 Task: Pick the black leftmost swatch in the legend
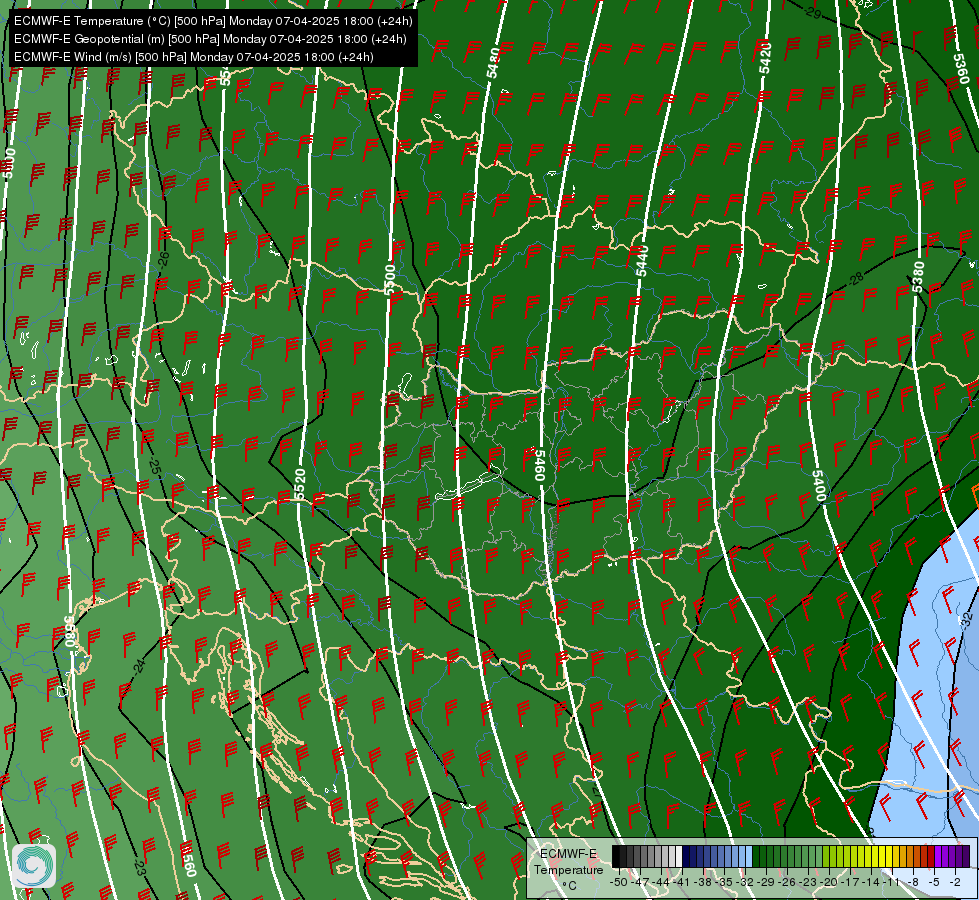pos(616,857)
